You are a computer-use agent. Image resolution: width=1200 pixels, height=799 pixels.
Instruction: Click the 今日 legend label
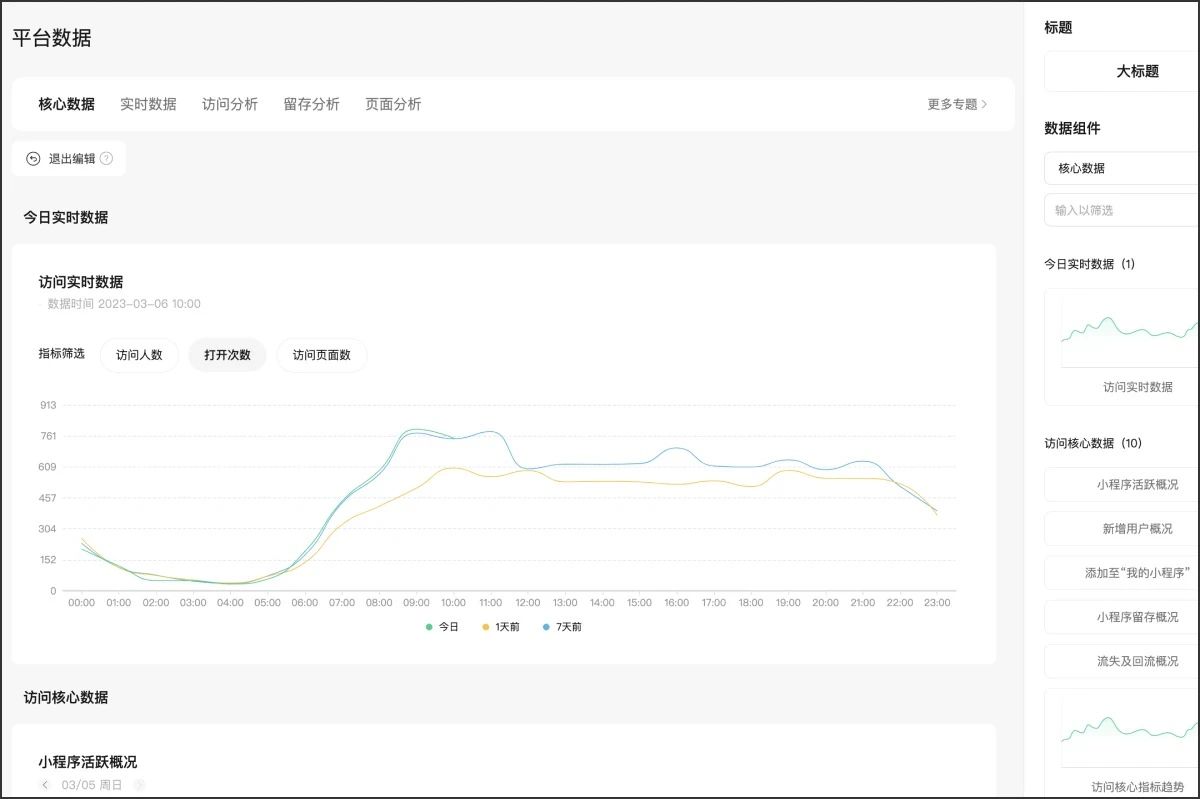pyautogui.click(x=448, y=627)
